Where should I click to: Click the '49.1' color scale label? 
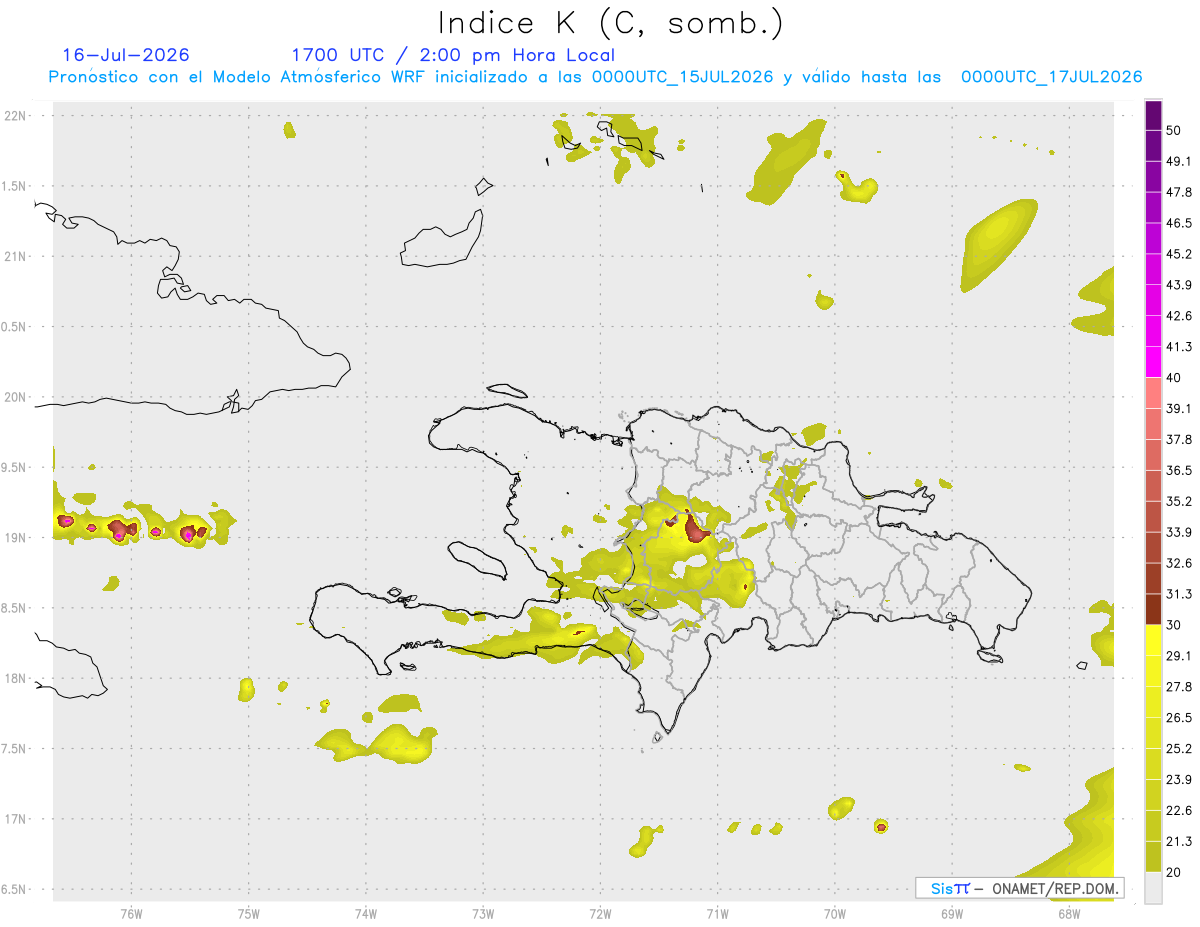(1179, 161)
